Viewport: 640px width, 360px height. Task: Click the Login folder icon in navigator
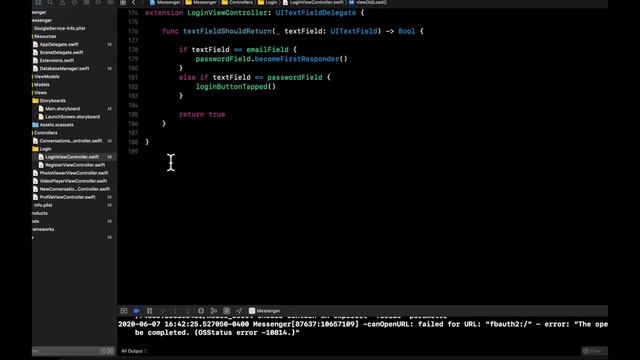click(x=36, y=149)
